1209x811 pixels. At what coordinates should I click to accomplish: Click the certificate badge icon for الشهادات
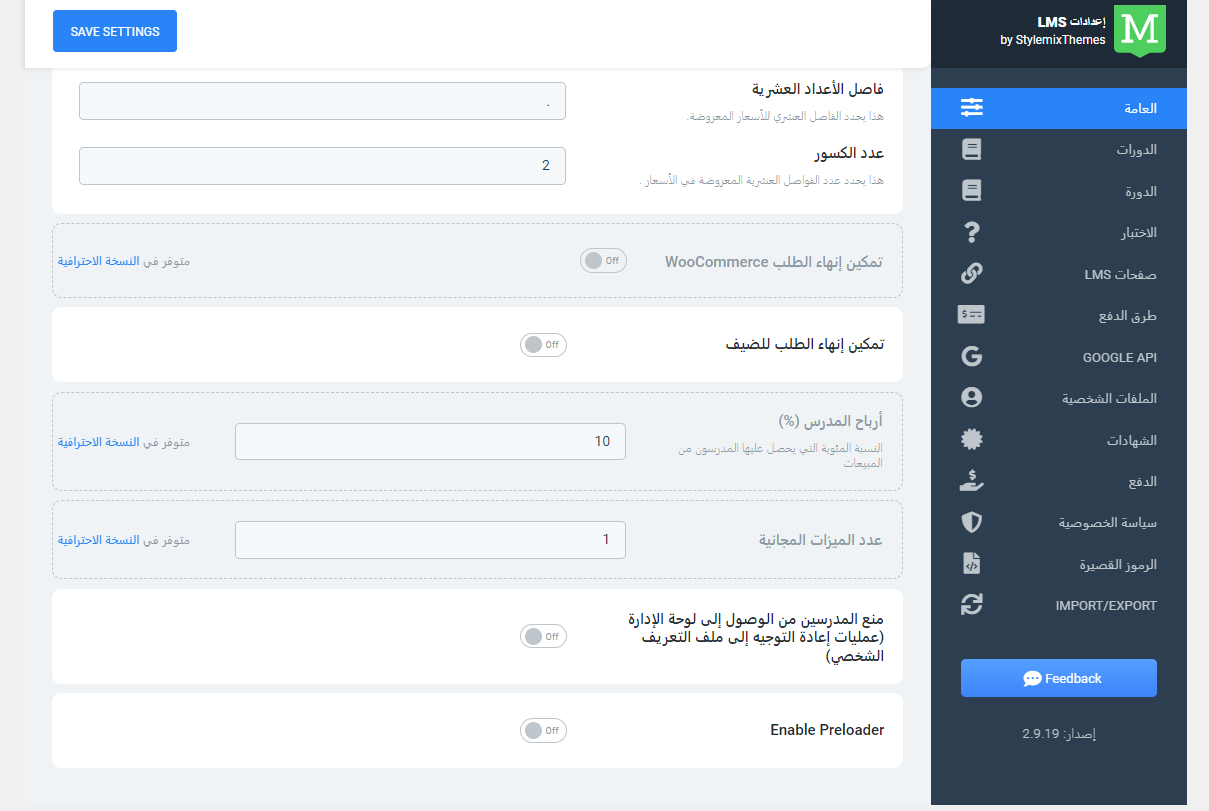[x=971, y=440]
